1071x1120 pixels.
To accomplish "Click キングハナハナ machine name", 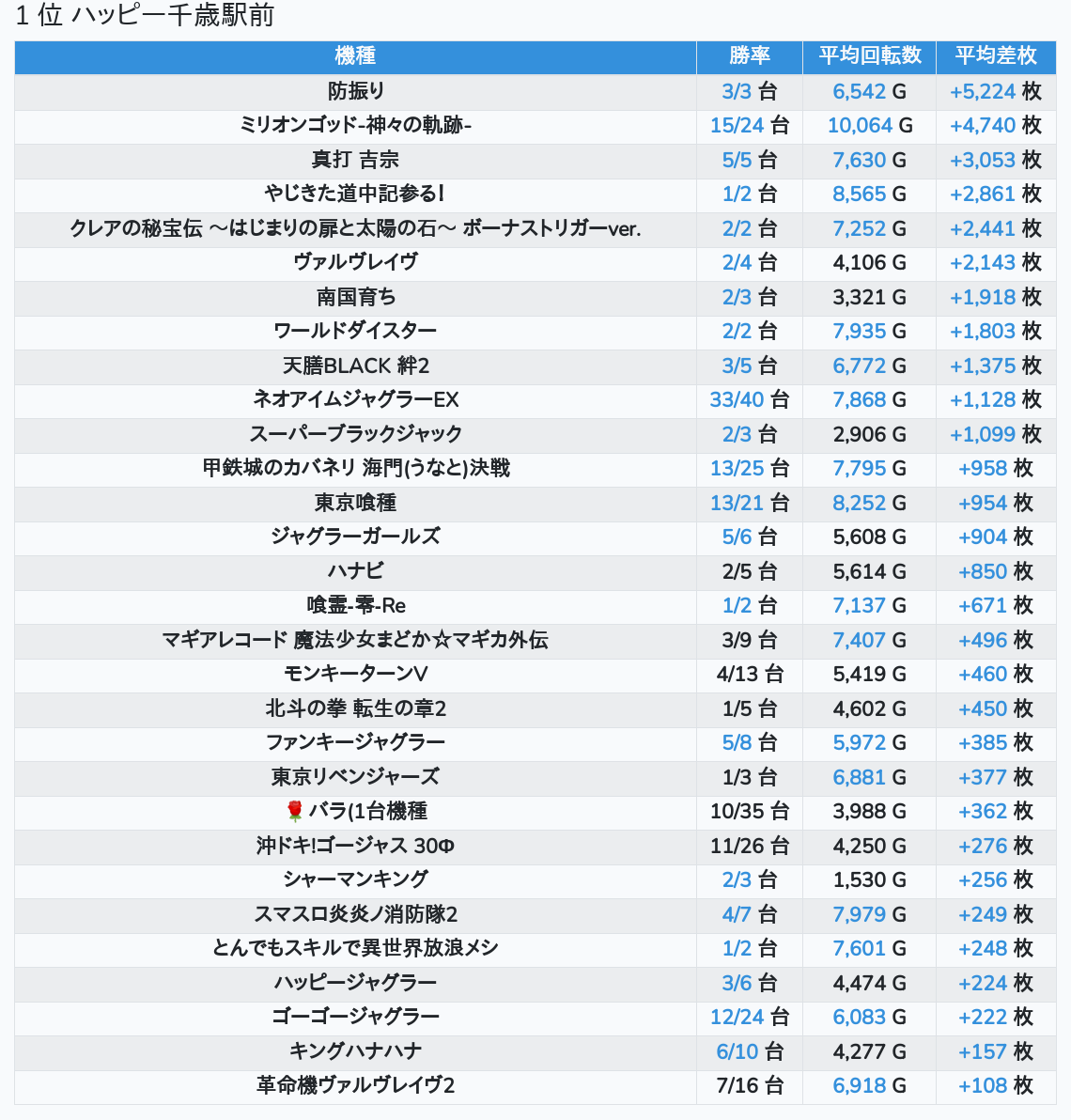I will tap(355, 1050).
